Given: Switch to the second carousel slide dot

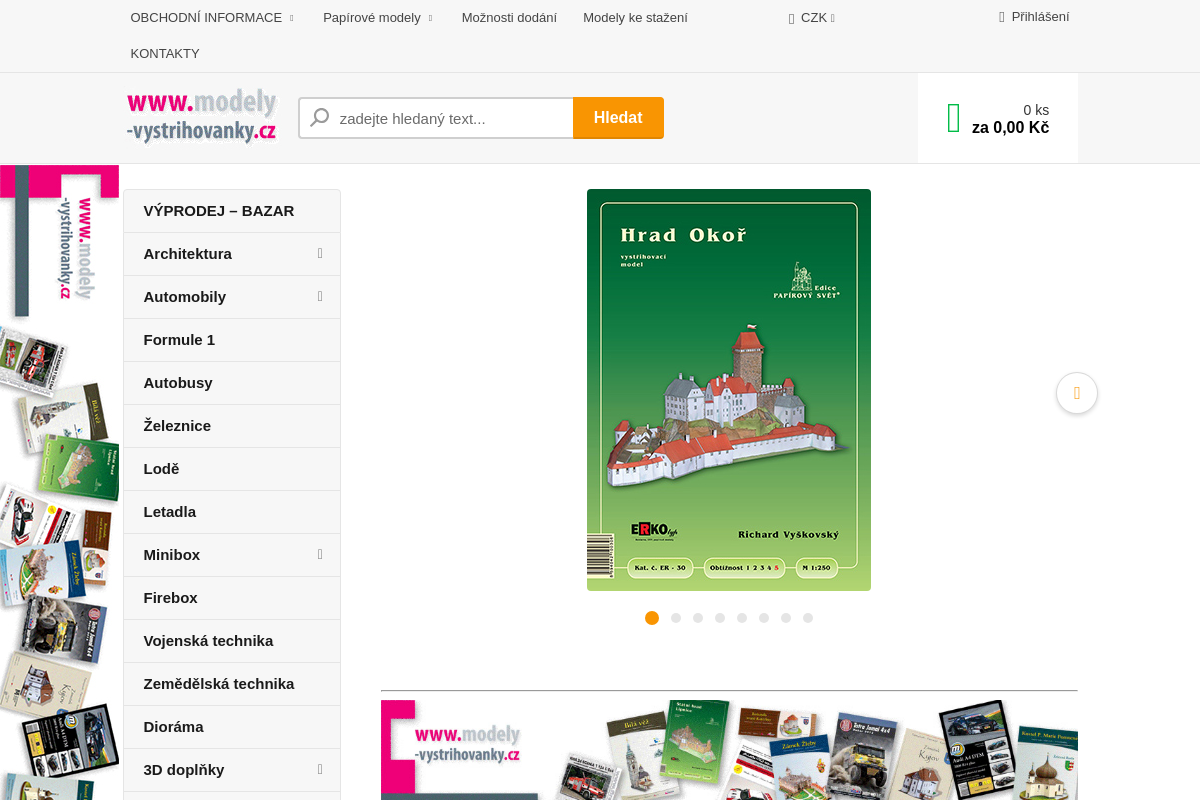Looking at the screenshot, I should point(676,618).
